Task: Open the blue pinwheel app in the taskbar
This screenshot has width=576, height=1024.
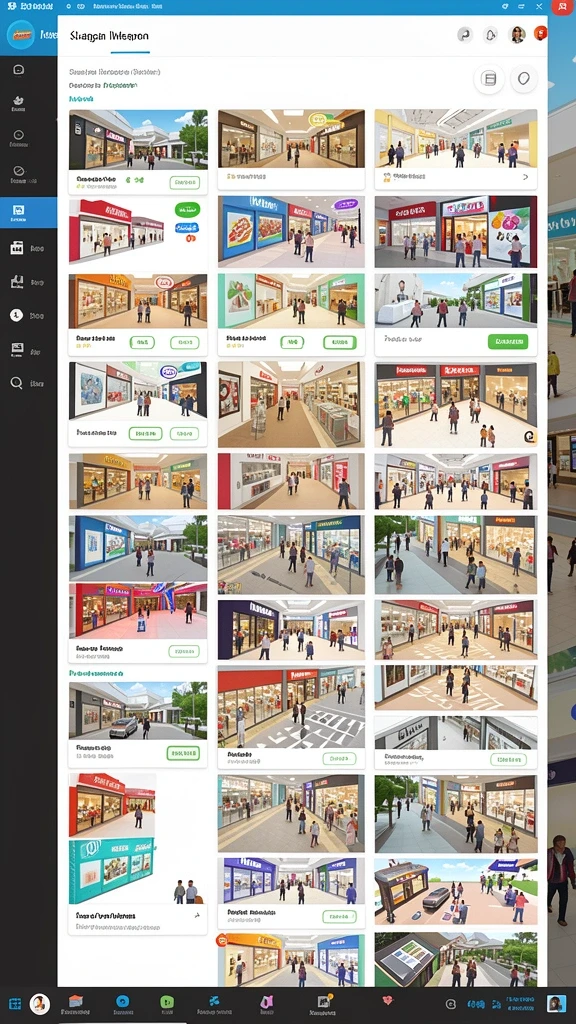Action: (x=213, y=1001)
